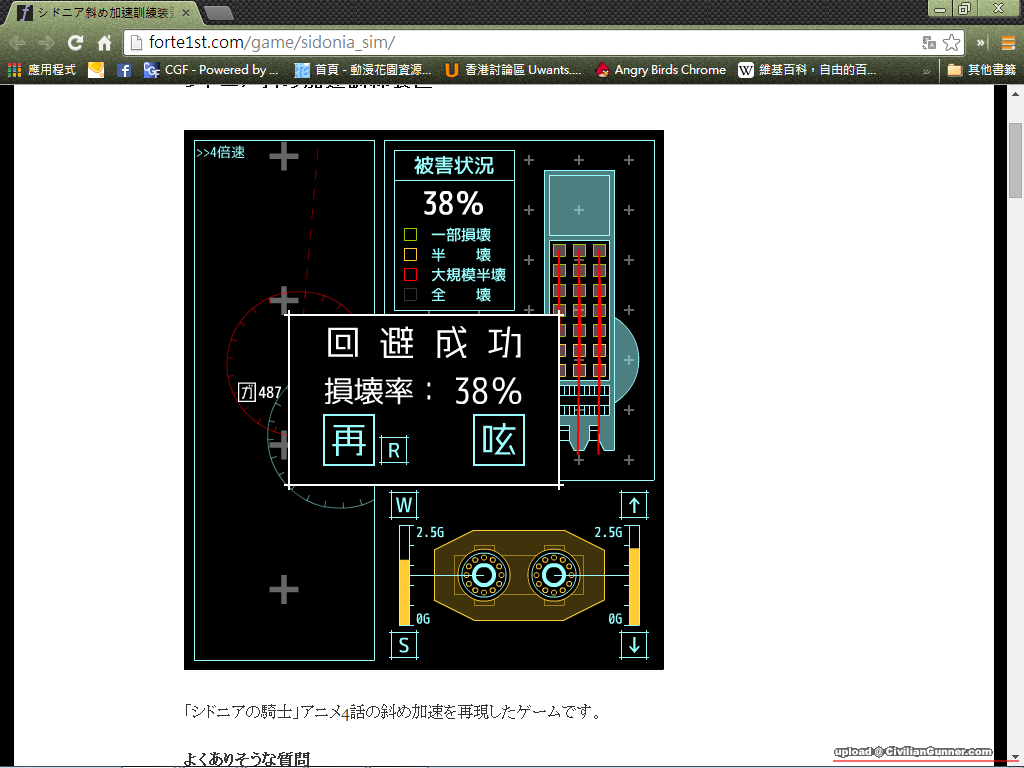Click the scrollbar down arrow
Image resolution: width=1024 pixels, height=768 pixels.
(x=1015, y=757)
